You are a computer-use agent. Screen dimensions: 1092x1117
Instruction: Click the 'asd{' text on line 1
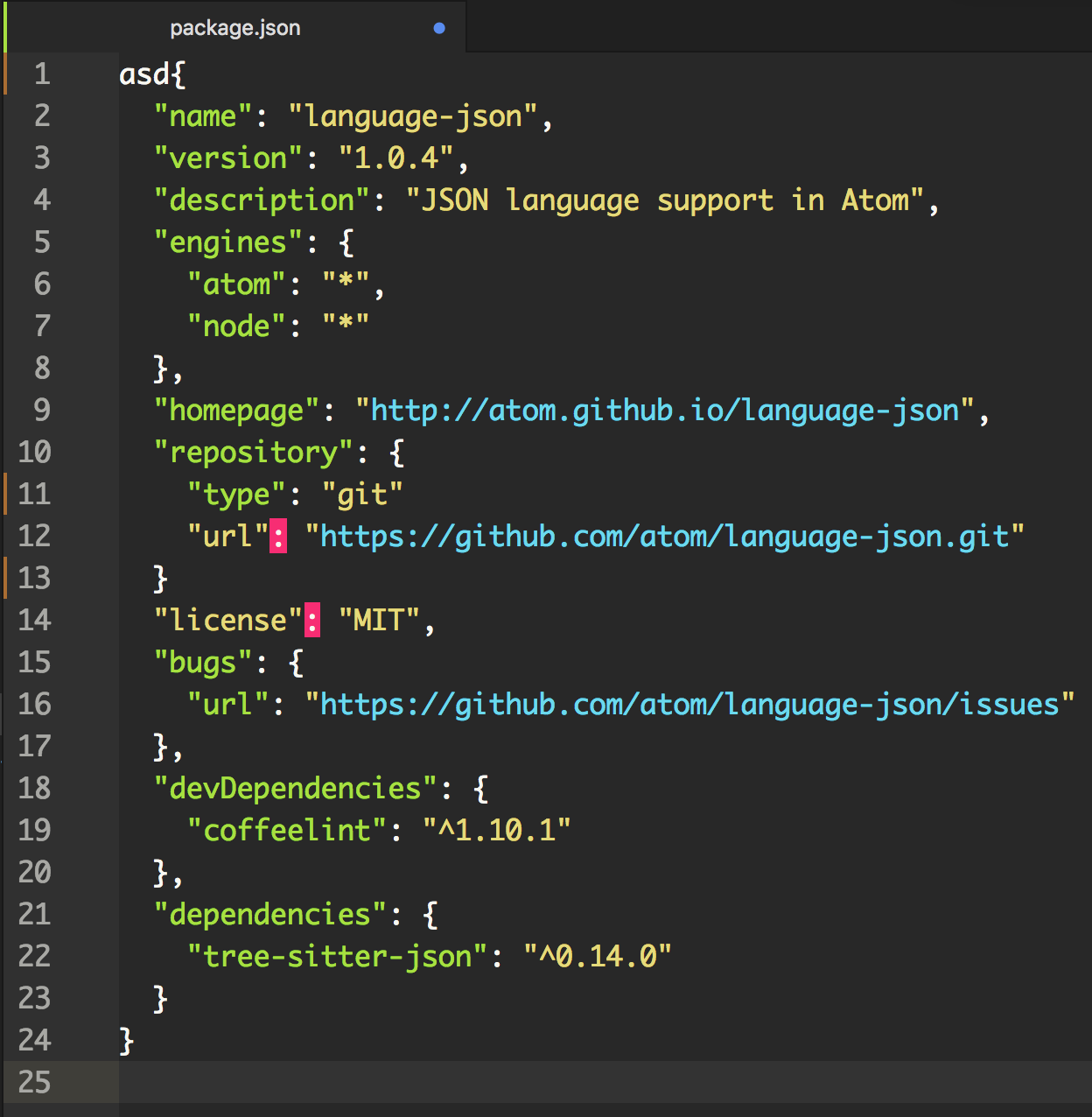(152, 74)
